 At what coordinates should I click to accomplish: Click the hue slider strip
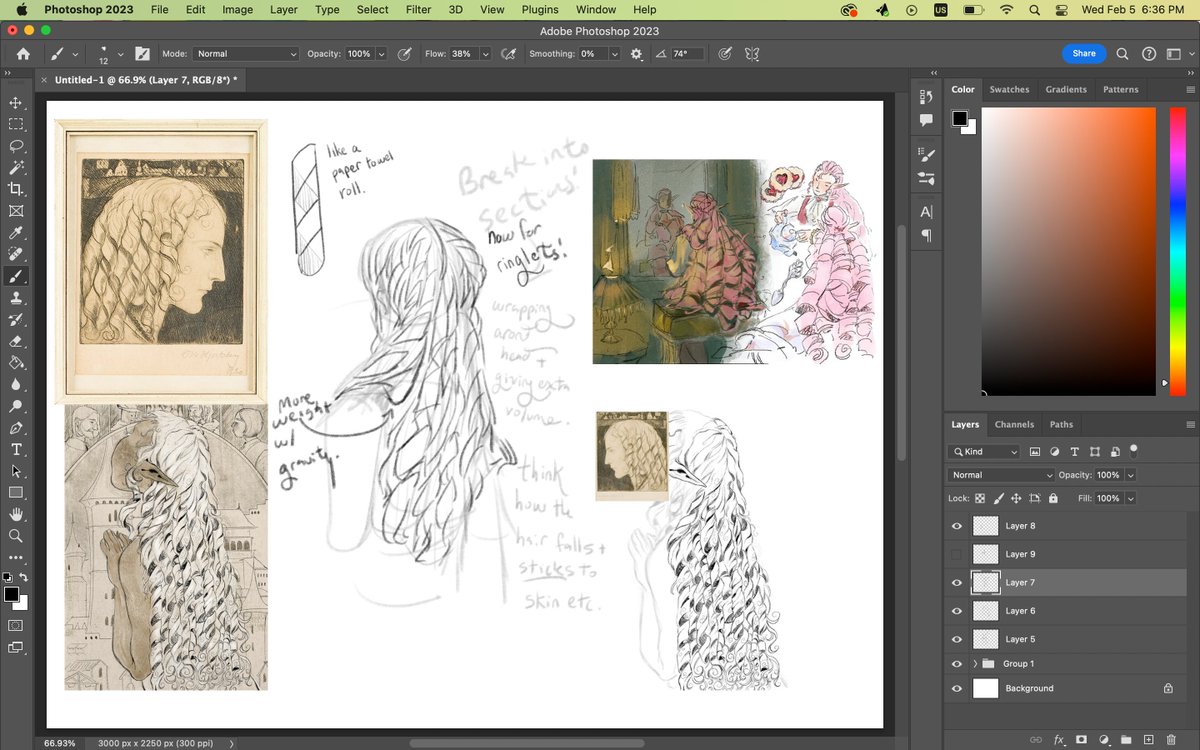tap(1177, 250)
